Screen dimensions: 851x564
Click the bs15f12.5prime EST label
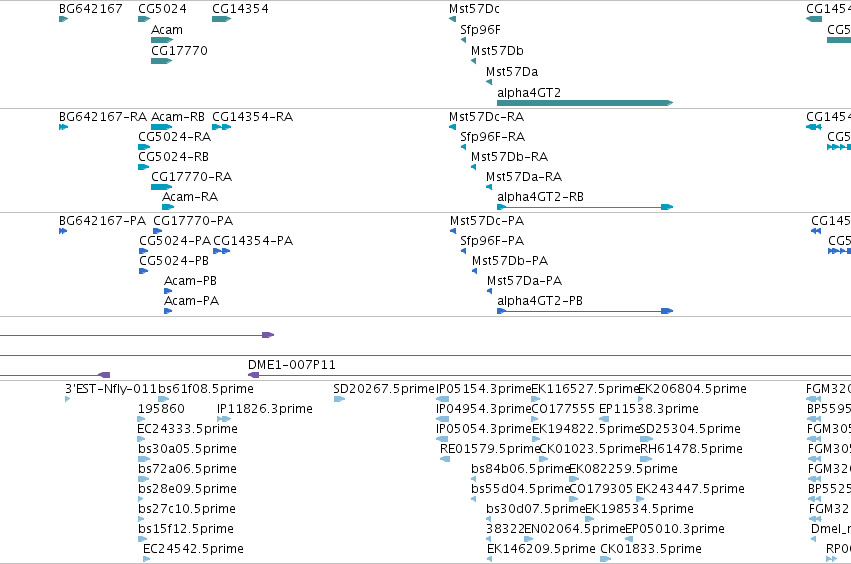pos(186,529)
